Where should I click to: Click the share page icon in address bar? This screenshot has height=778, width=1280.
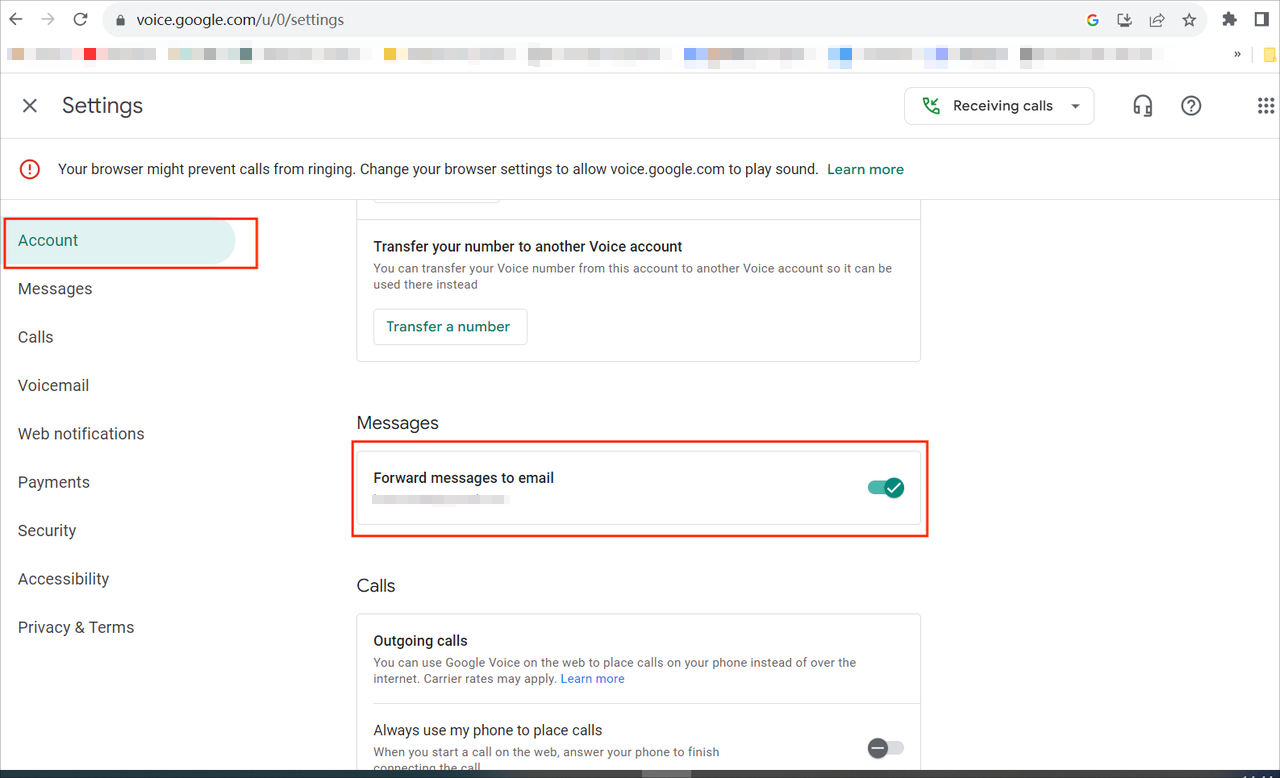[x=1157, y=19]
